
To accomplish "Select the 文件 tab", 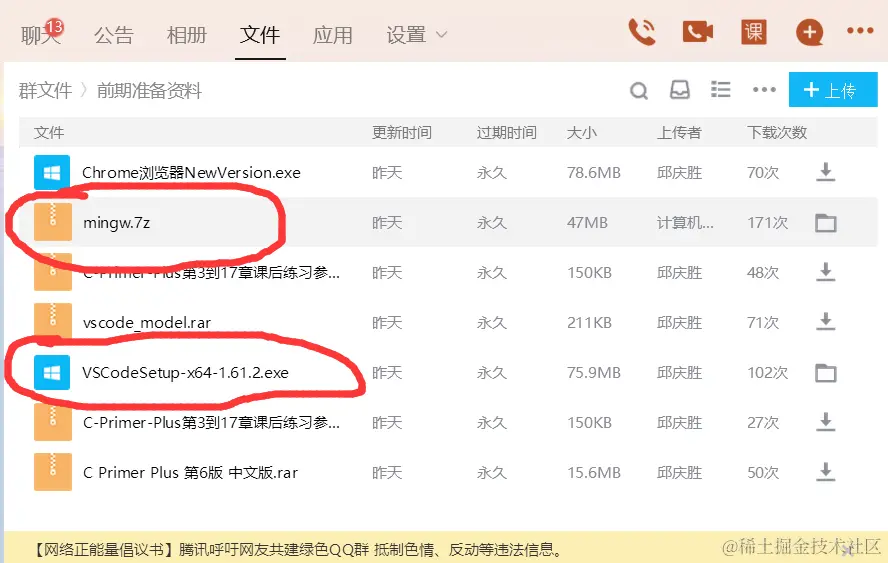I will tap(260, 35).
